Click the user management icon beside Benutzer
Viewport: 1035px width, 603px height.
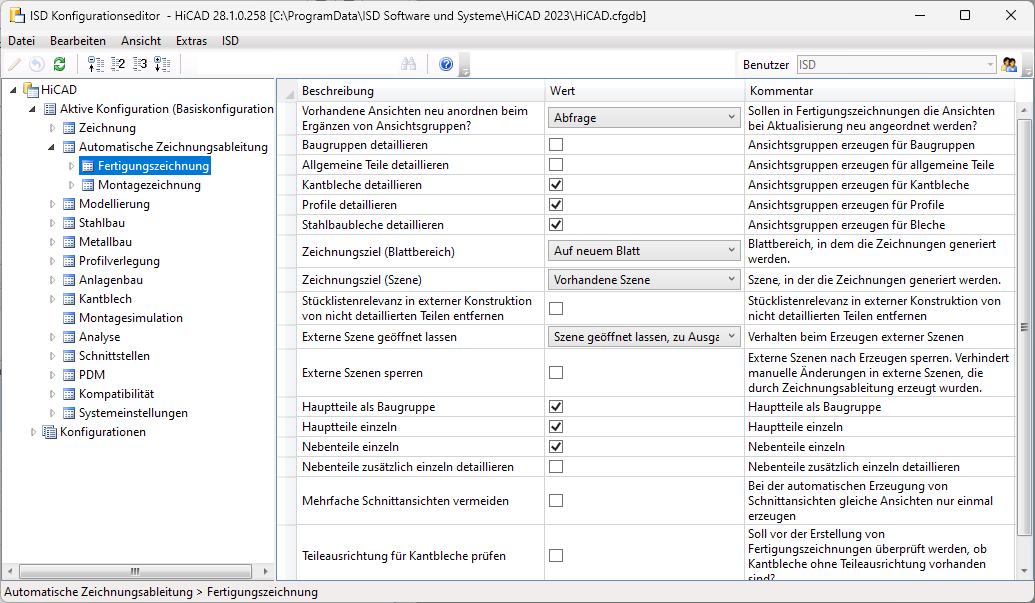[1010, 64]
